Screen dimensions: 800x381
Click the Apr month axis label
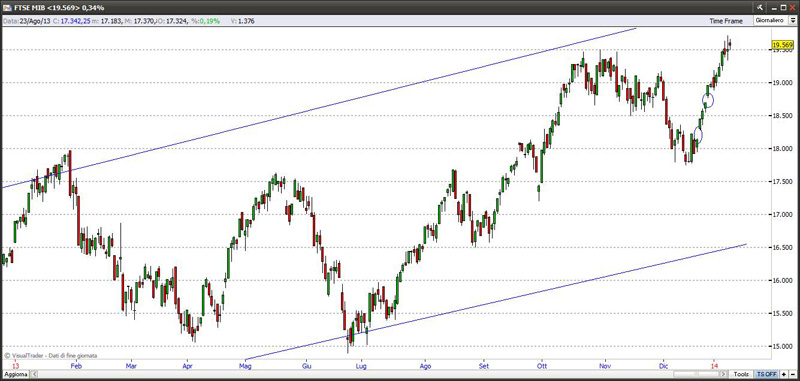pyautogui.click(x=188, y=366)
